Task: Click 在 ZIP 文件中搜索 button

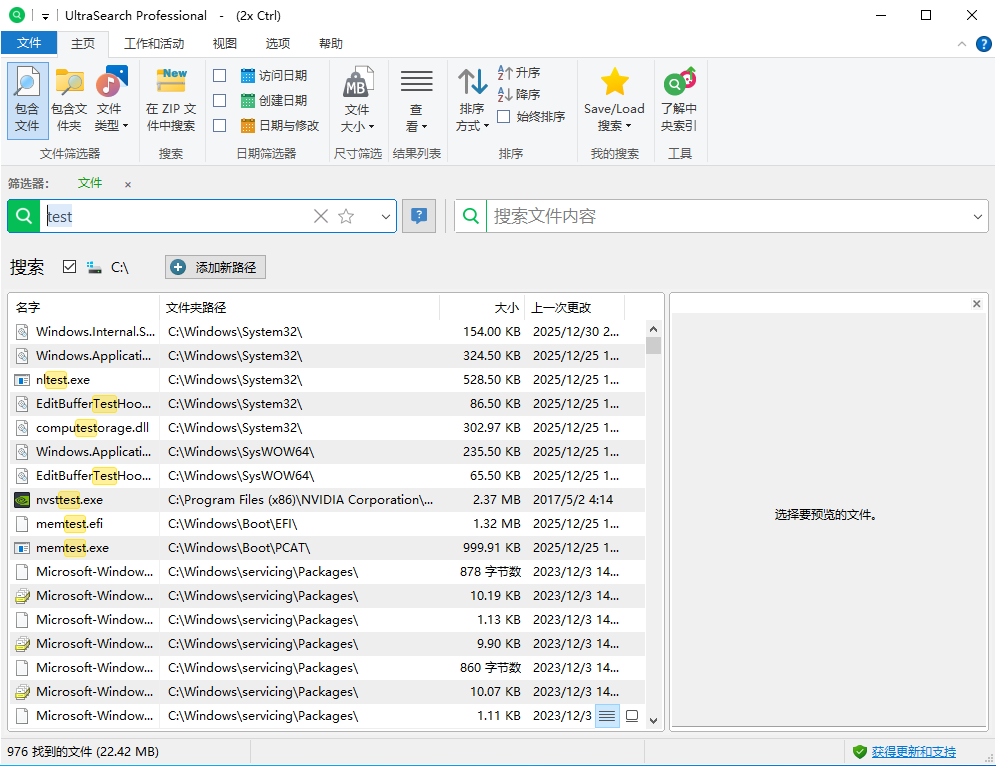Action: pyautogui.click(x=171, y=100)
